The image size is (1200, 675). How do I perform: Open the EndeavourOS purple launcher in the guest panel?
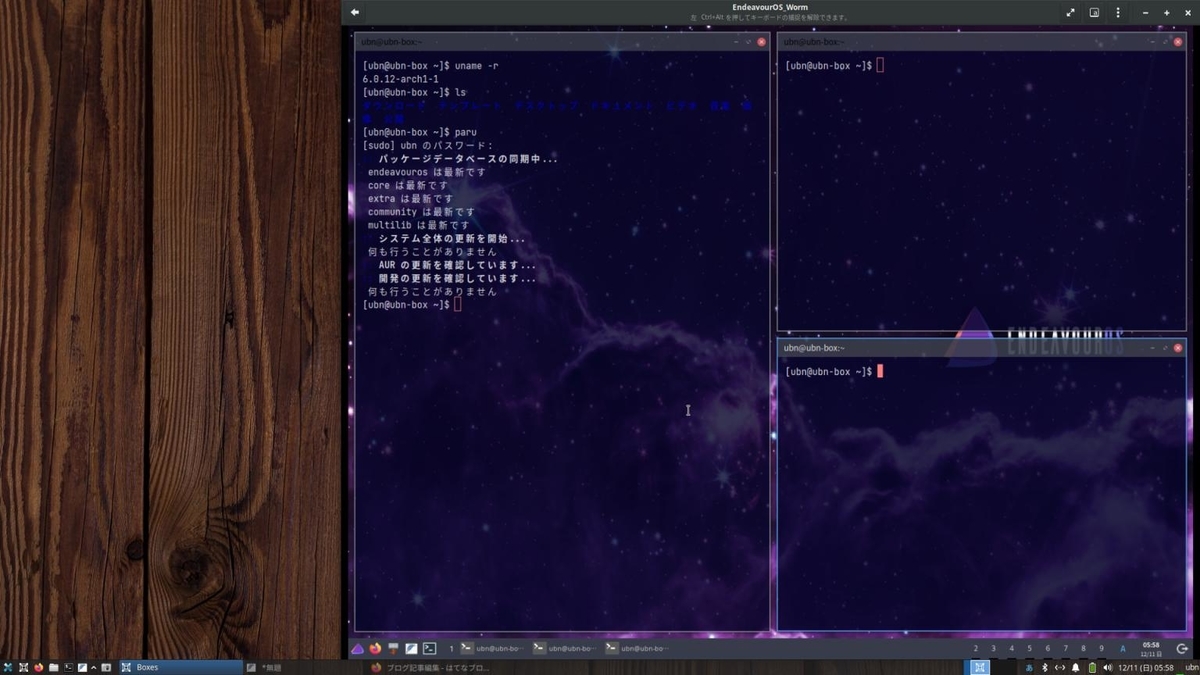357,648
